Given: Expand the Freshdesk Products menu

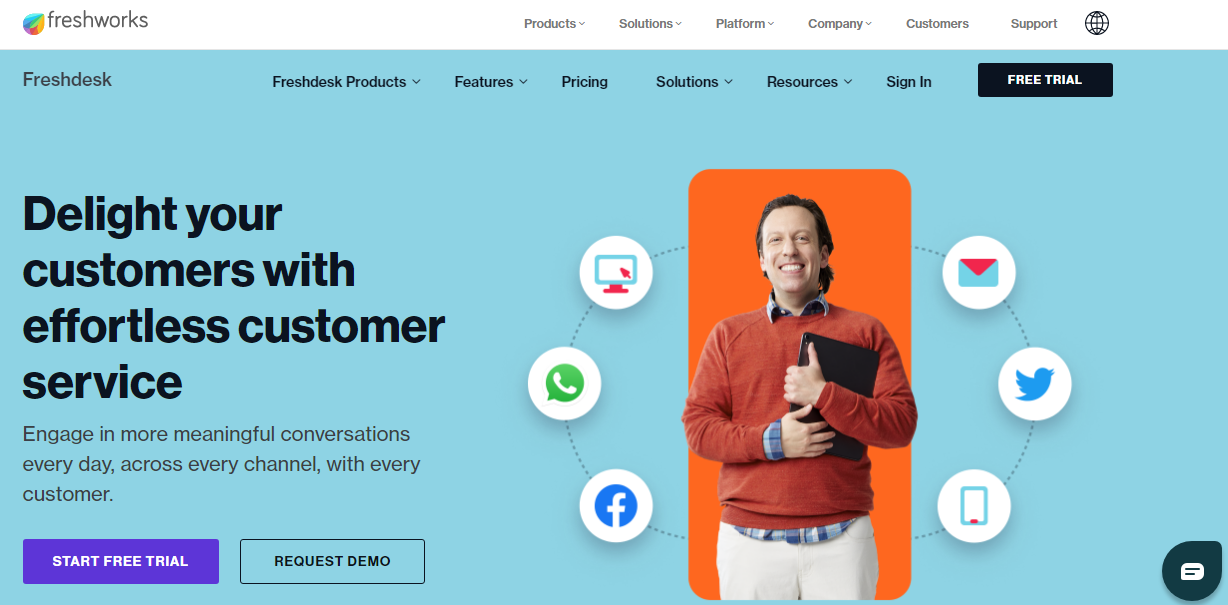Looking at the screenshot, I should (x=346, y=82).
